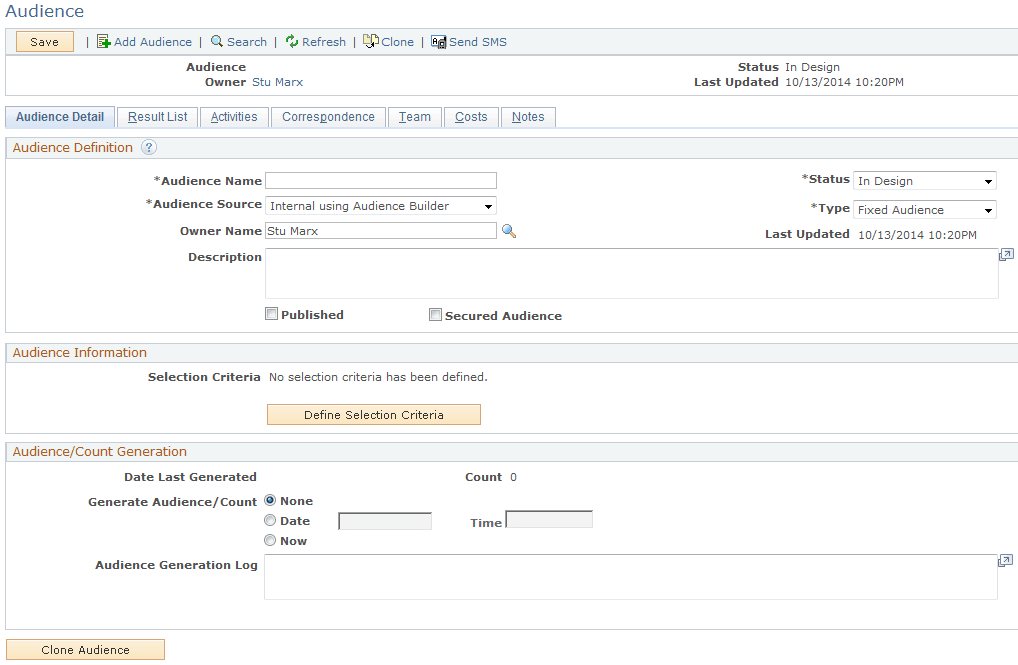The width and height of the screenshot is (1018, 665).
Task: Tick the Published checkbox
Action: point(271,314)
